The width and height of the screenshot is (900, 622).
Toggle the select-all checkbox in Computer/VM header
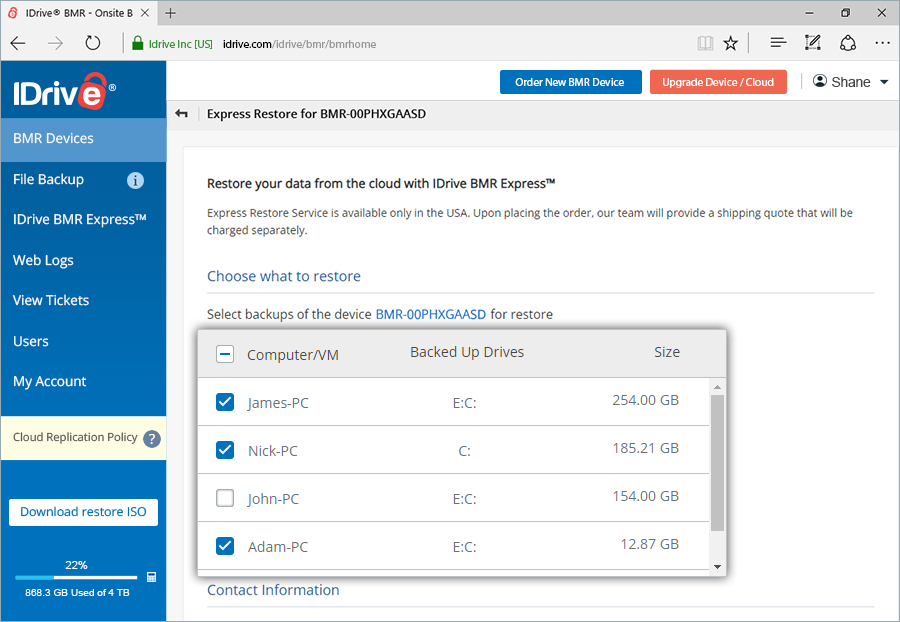pos(224,353)
